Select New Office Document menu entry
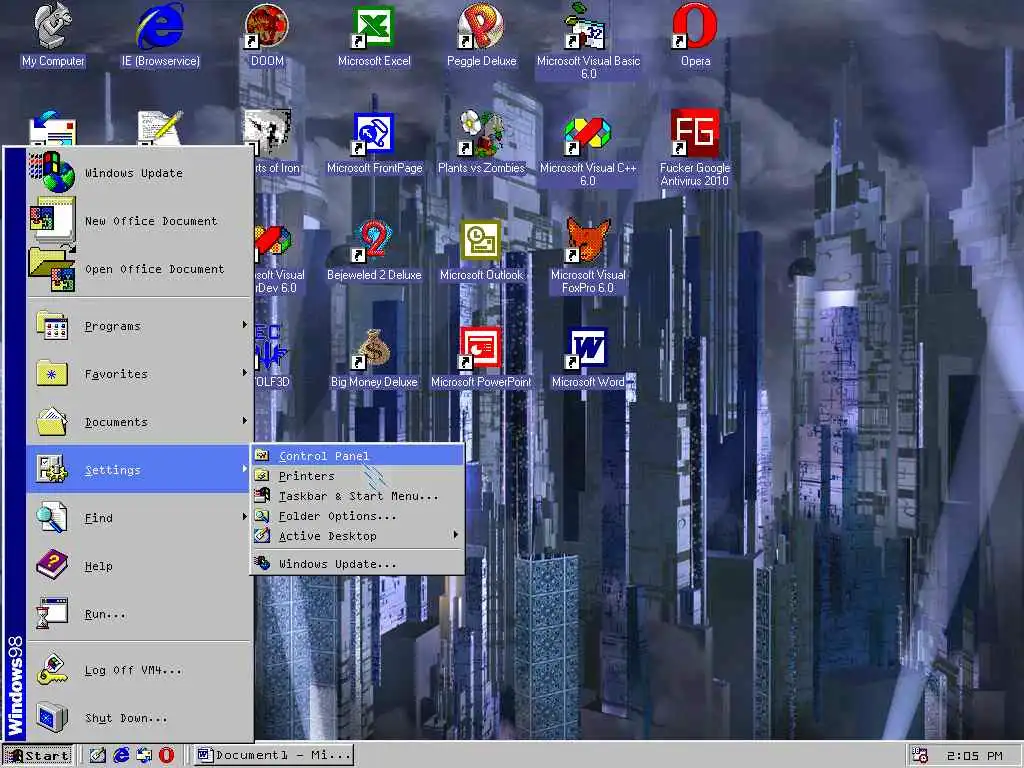The width and height of the screenshot is (1024, 768). (x=139, y=221)
